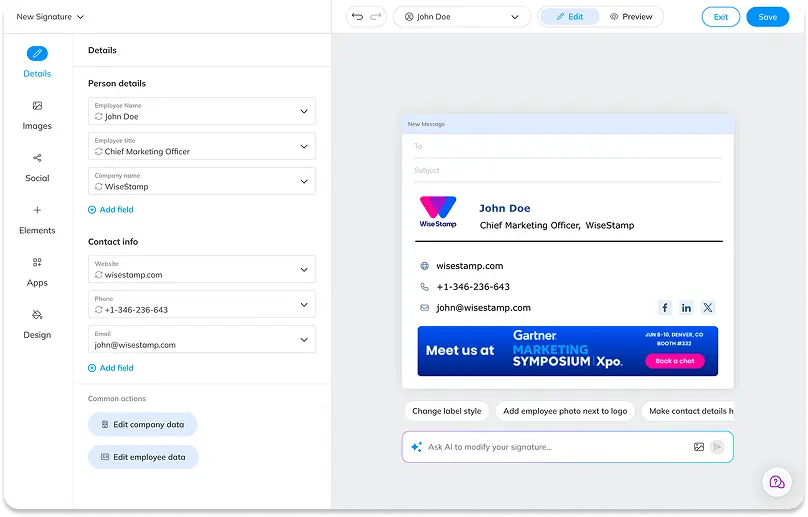Click the envelope icon beside john@wisestamp.com
This screenshot has height=517, width=808.
click(424, 308)
